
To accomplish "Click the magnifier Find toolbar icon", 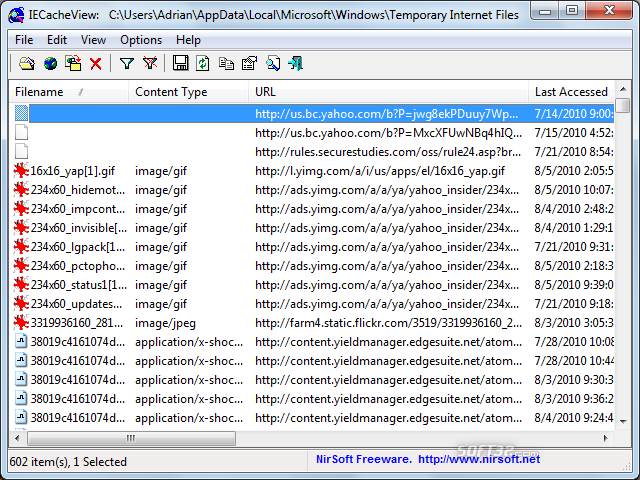I will click(x=273, y=64).
